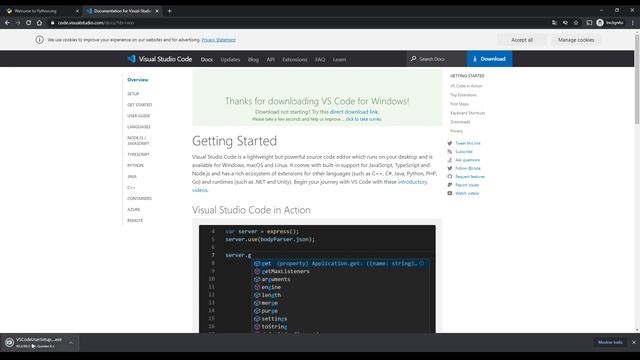Expand USER GUIDE section in sidebar
Viewport: 640px width, 360px height.
139,116
